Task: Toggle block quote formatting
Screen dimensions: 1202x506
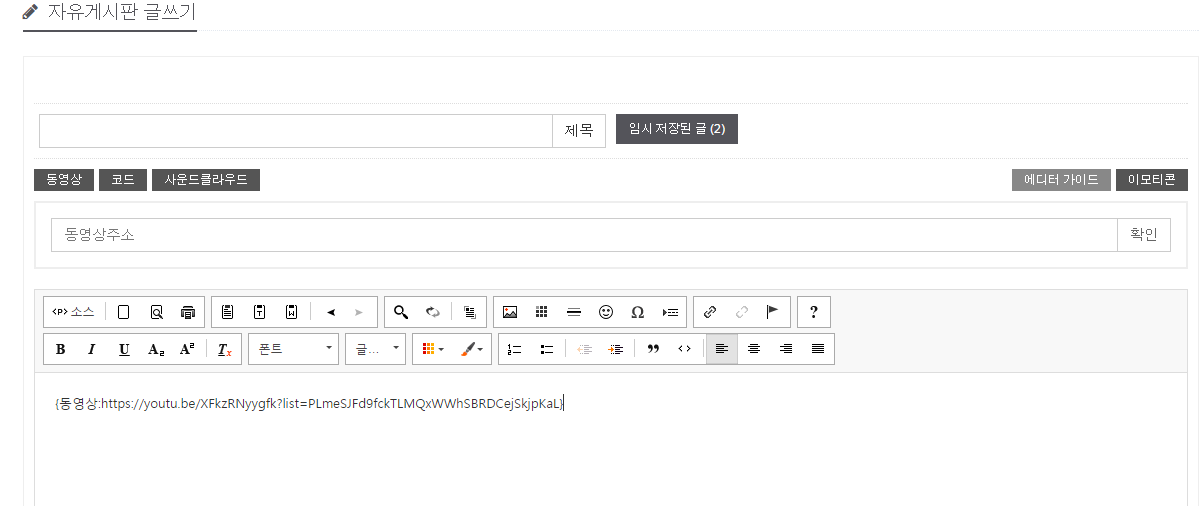Action: [654, 349]
